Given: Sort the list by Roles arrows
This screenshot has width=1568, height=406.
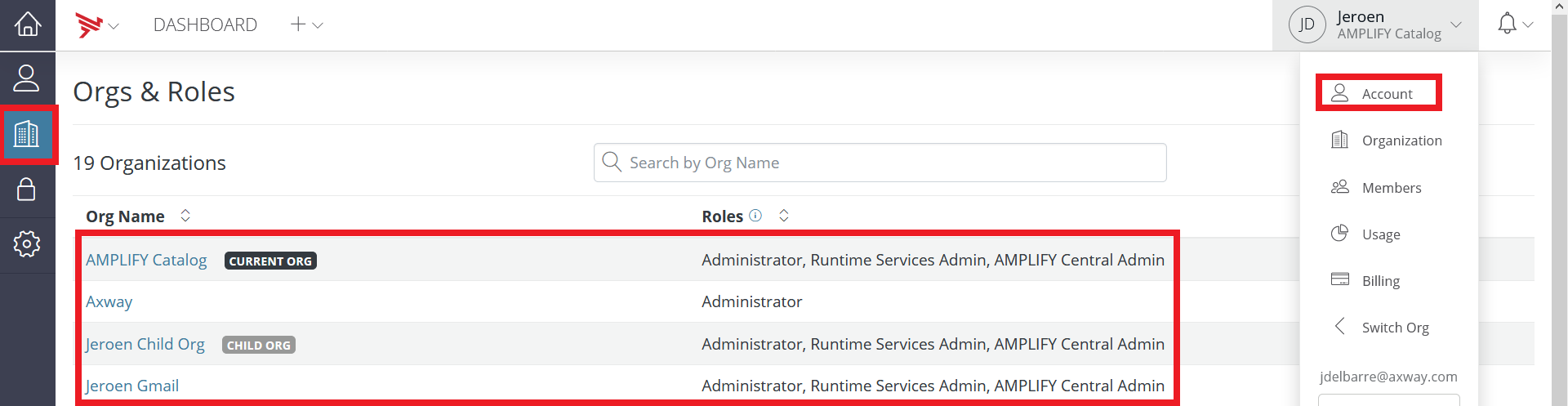Looking at the screenshot, I should [784, 216].
